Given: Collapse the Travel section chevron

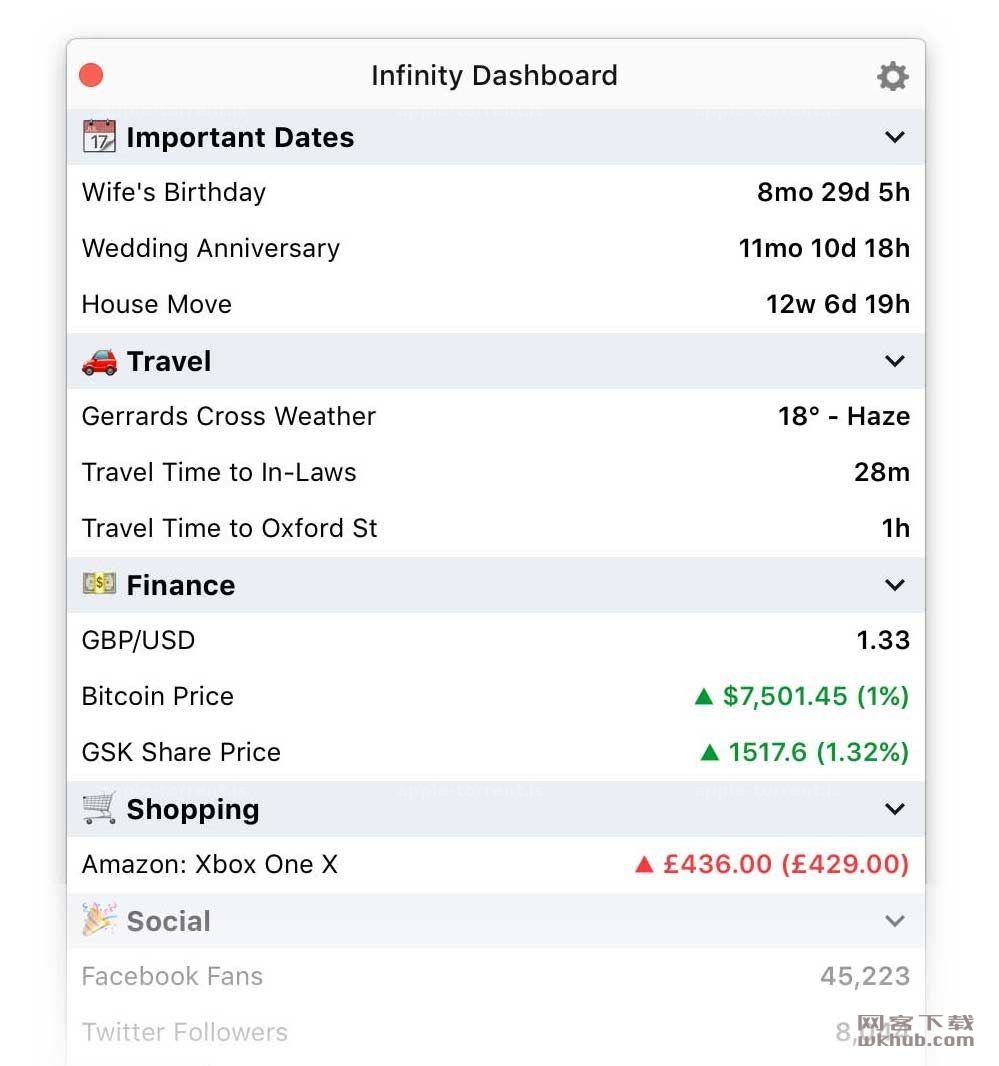Looking at the screenshot, I should [x=895, y=361].
